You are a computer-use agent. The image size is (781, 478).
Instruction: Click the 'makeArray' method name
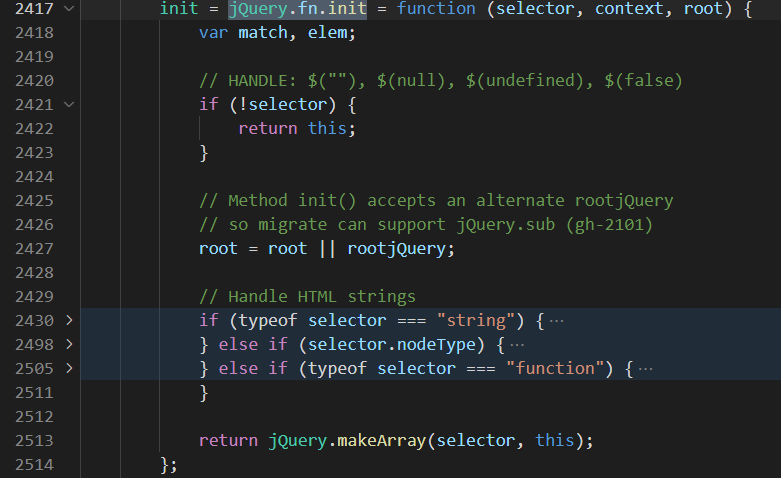pyautogui.click(x=382, y=440)
